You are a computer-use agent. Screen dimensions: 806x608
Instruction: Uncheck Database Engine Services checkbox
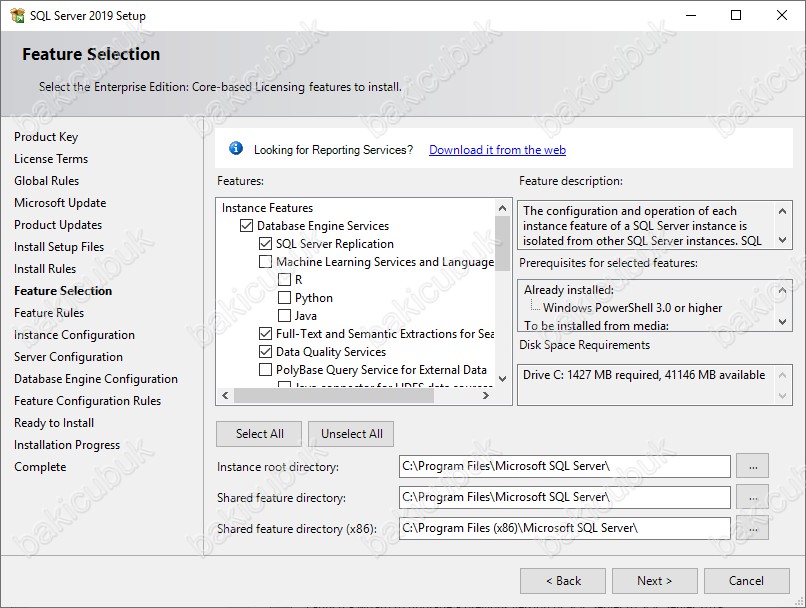[x=246, y=226]
